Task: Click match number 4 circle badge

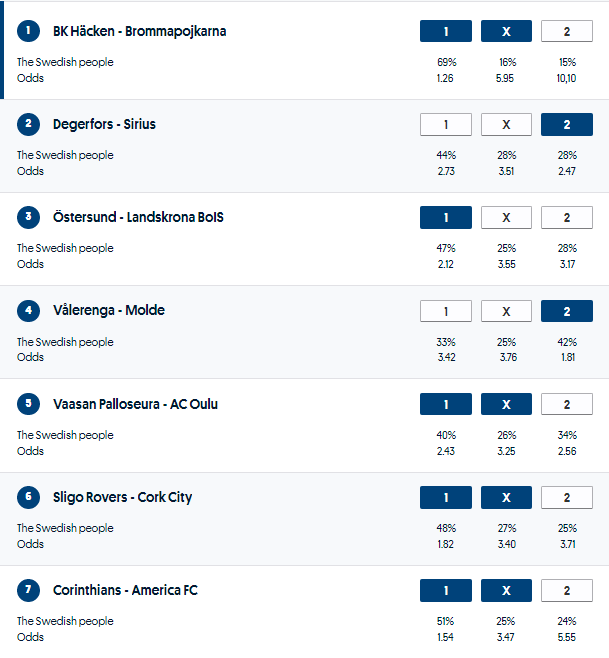Action: click(29, 311)
